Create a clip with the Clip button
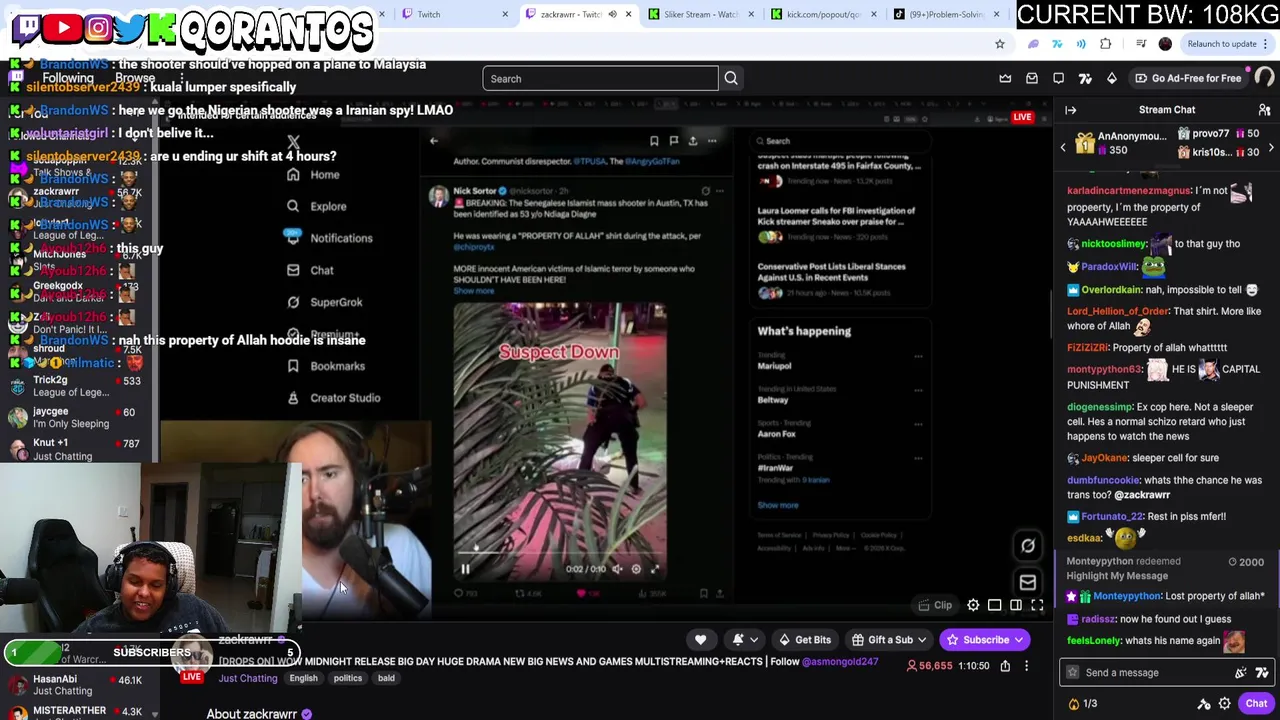This screenshot has width=1280, height=720. click(x=935, y=605)
